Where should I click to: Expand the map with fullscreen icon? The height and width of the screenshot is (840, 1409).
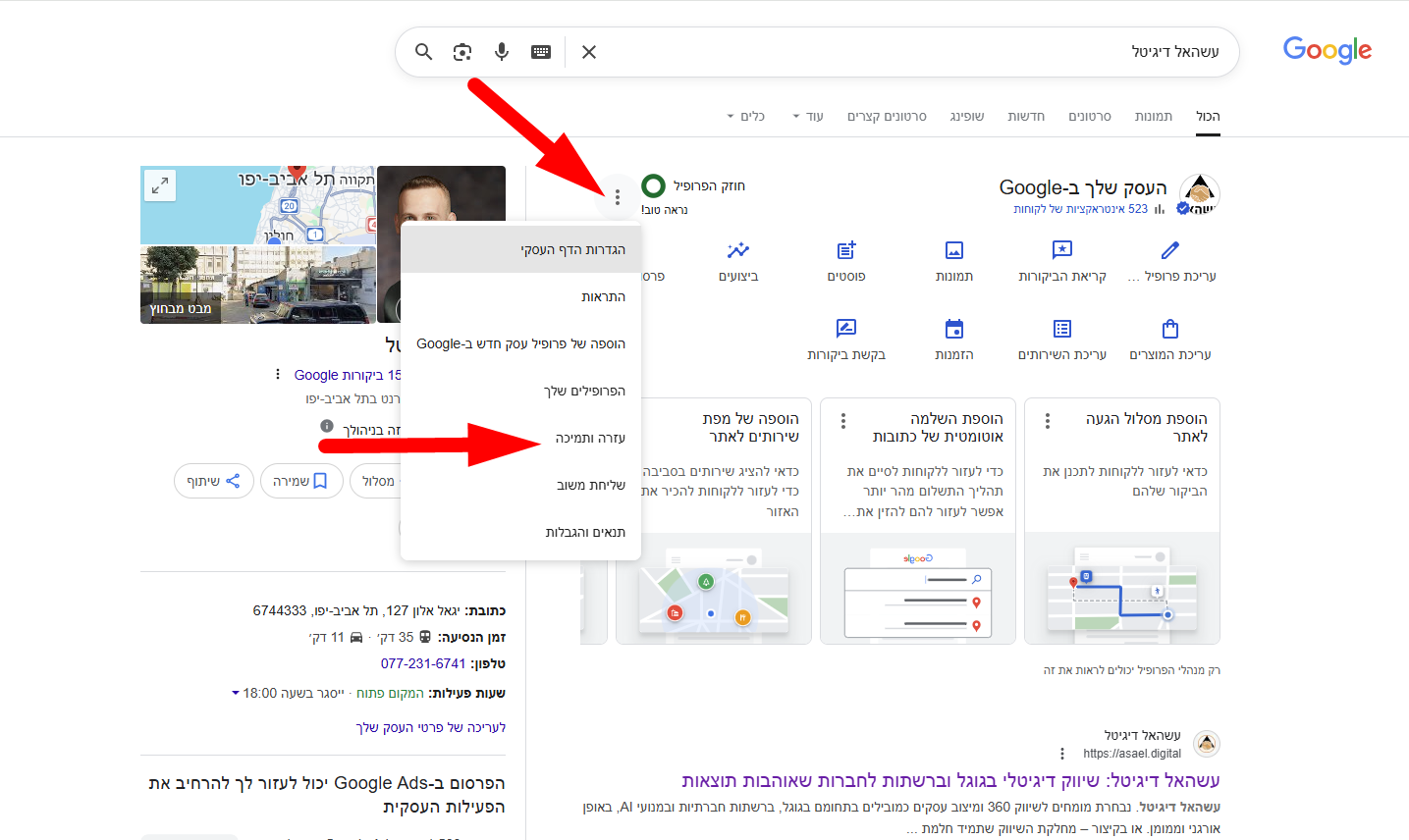pos(160,184)
